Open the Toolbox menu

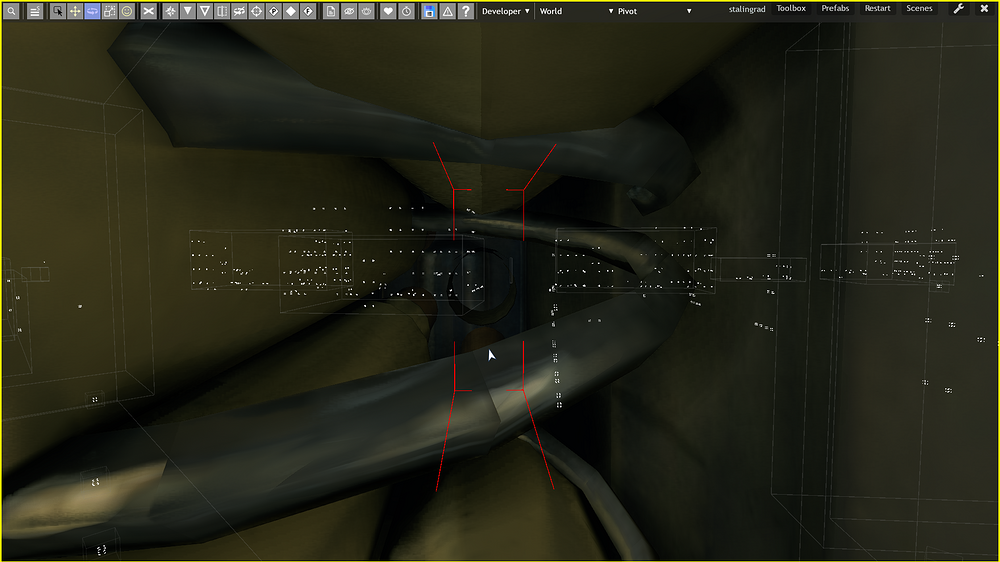click(791, 9)
